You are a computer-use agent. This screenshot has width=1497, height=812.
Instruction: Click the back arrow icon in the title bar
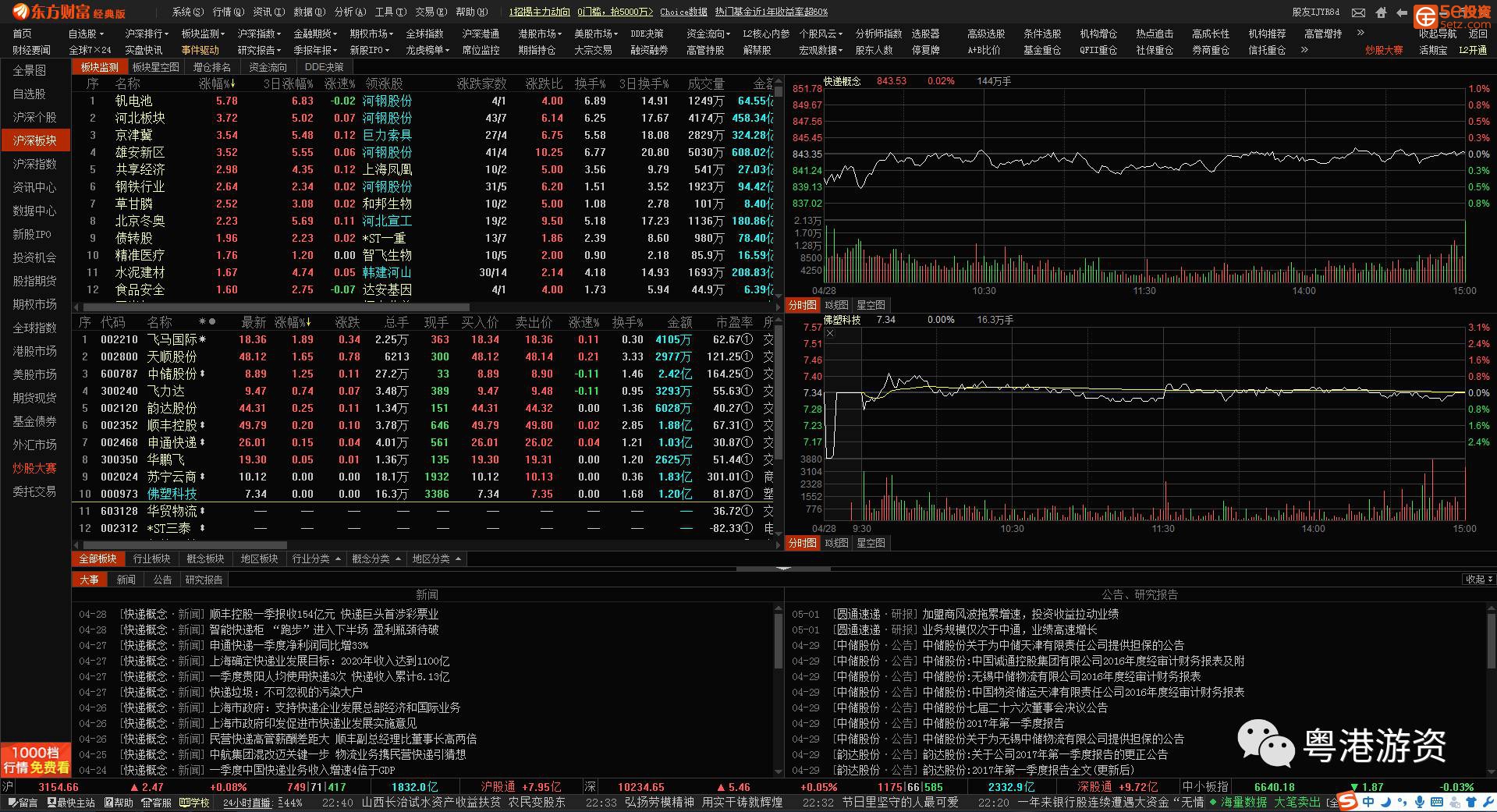click(1403, 12)
